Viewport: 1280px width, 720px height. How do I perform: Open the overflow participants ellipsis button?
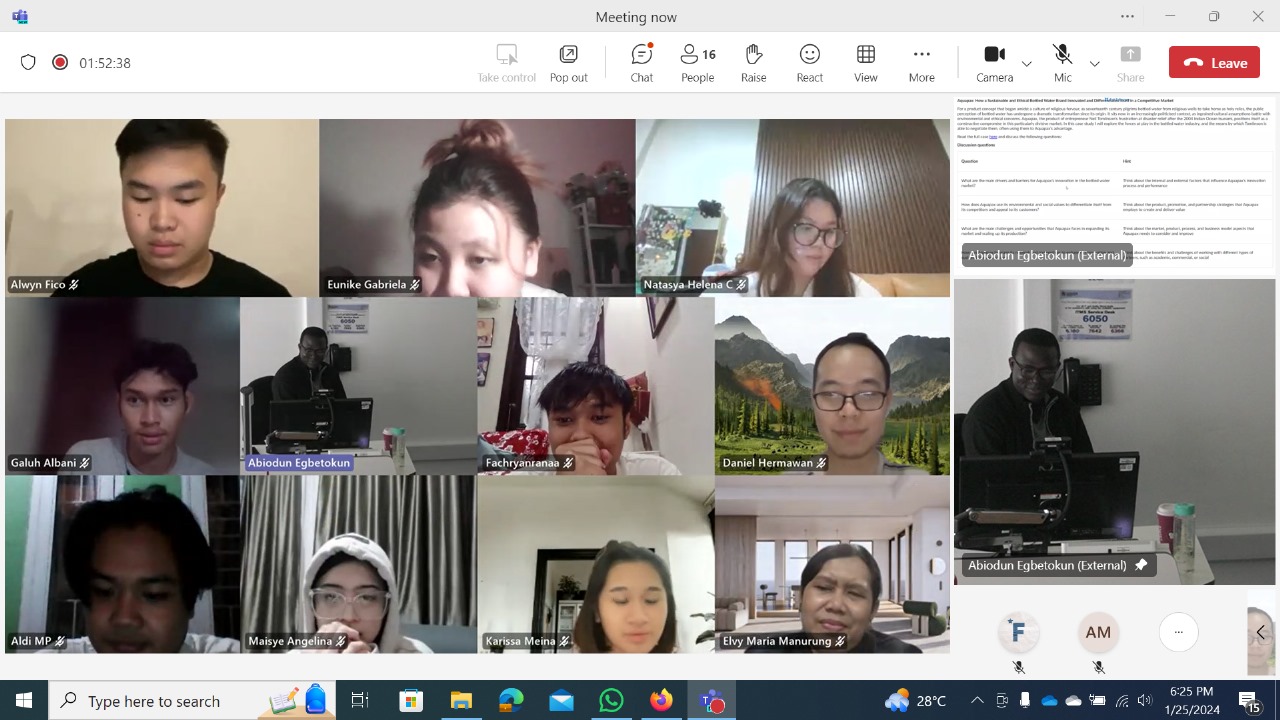click(1178, 632)
